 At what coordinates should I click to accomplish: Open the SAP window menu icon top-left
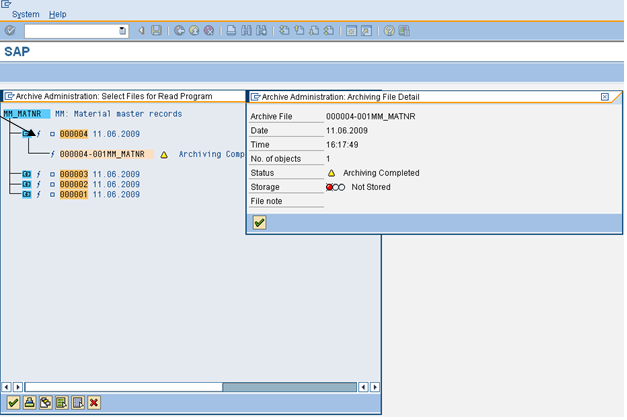point(6,4)
